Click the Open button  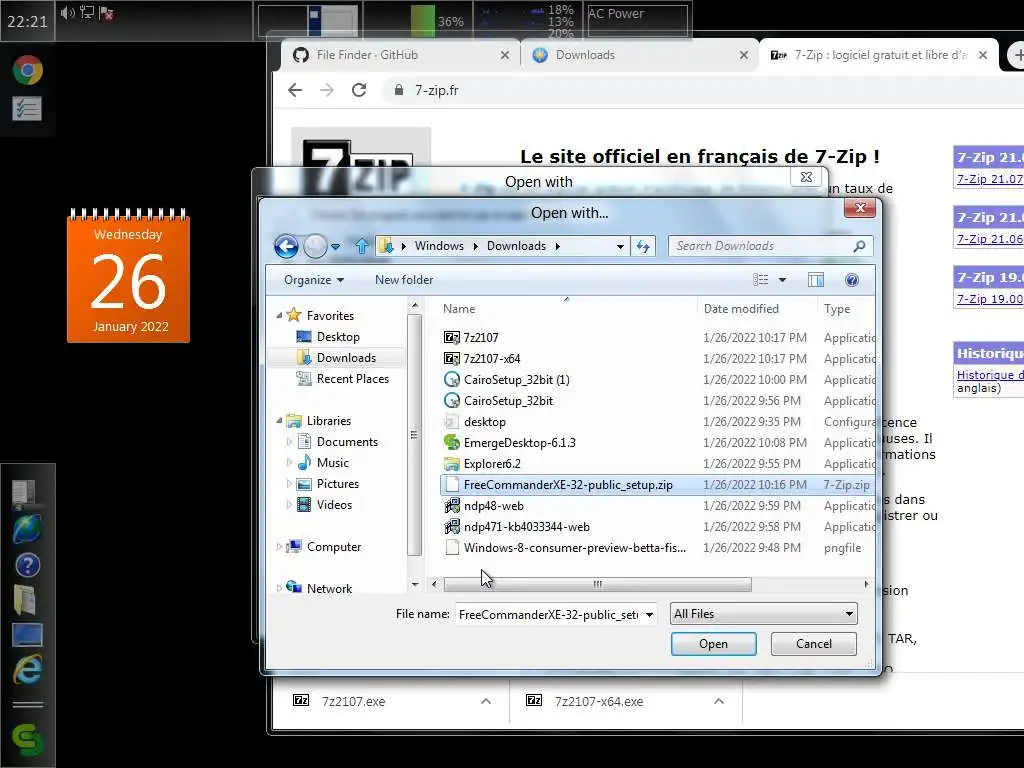713,644
